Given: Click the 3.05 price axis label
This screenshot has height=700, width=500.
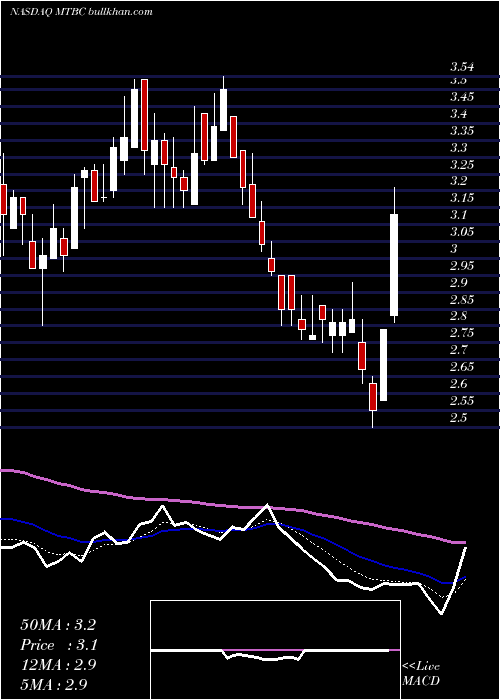Looking at the screenshot, I should click(462, 232).
